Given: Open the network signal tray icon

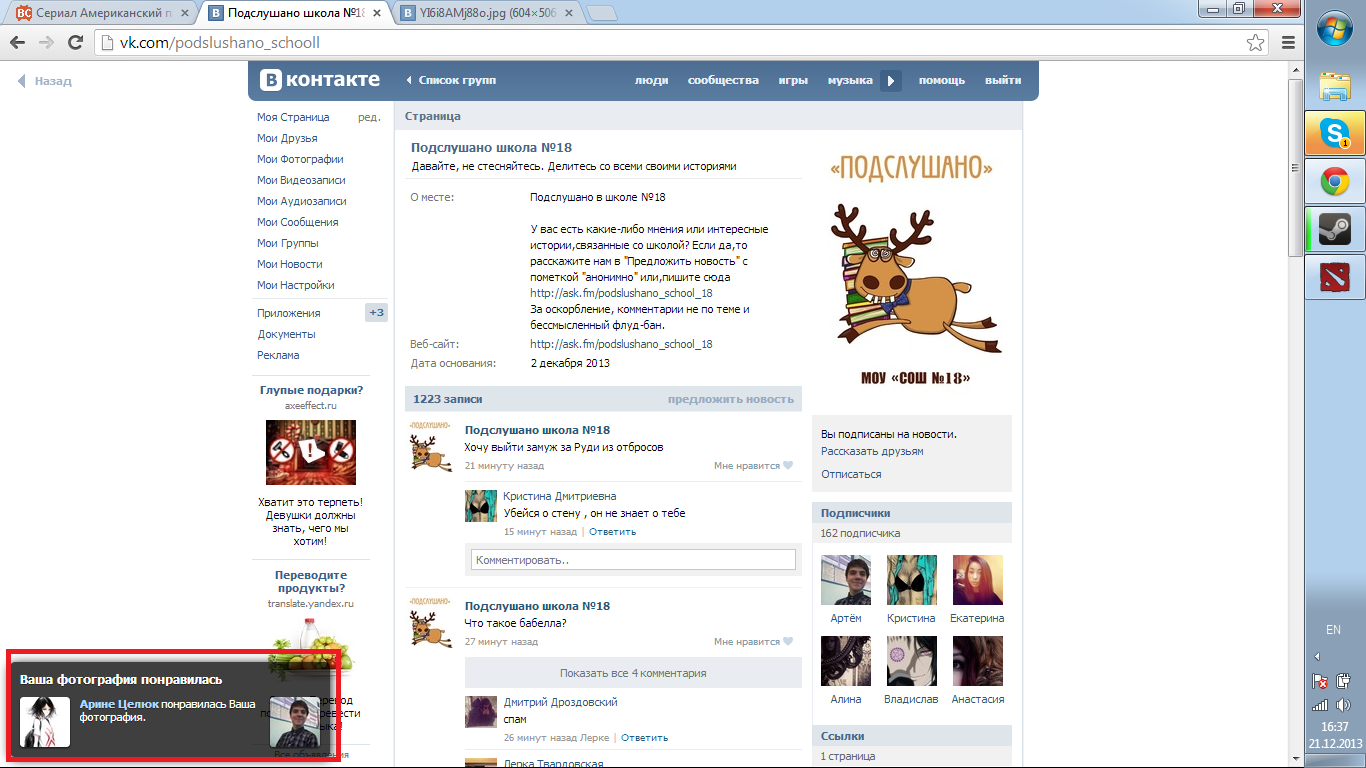Looking at the screenshot, I should (1320, 705).
